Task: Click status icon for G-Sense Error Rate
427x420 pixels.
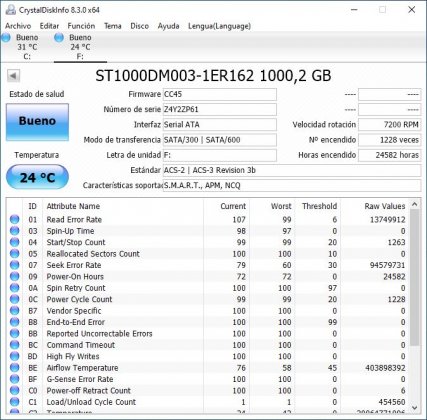Action: [x=14, y=379]
